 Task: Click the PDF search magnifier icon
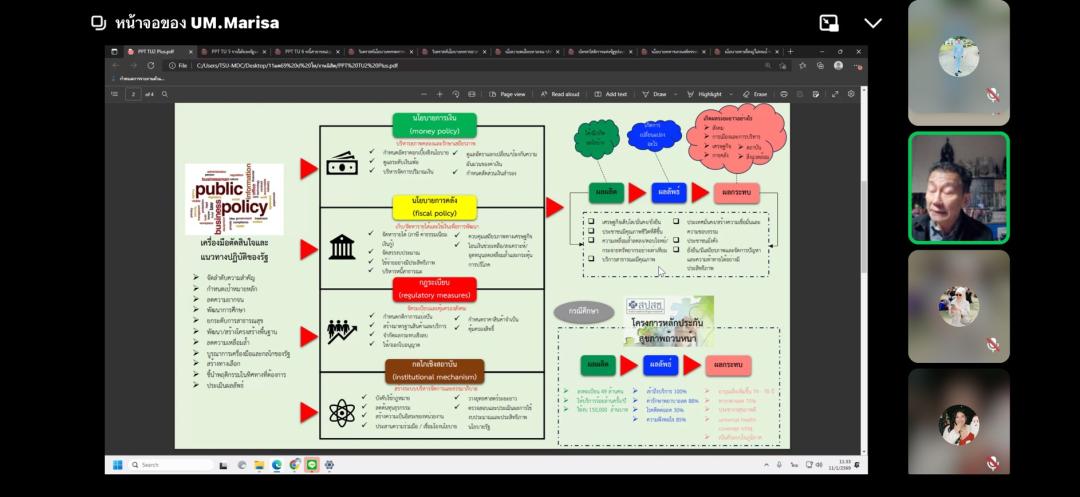coord(165,94)
